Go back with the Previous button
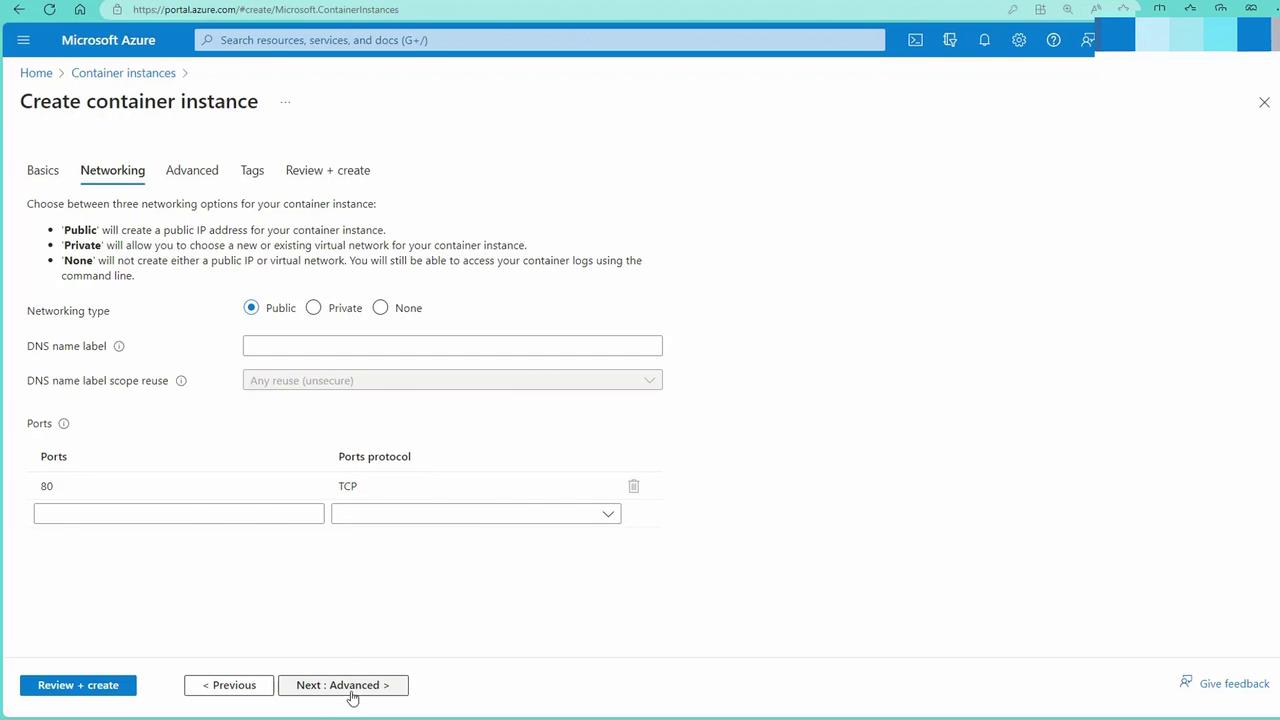This screenshot has height=720, width=1280. tap(229, 685)
